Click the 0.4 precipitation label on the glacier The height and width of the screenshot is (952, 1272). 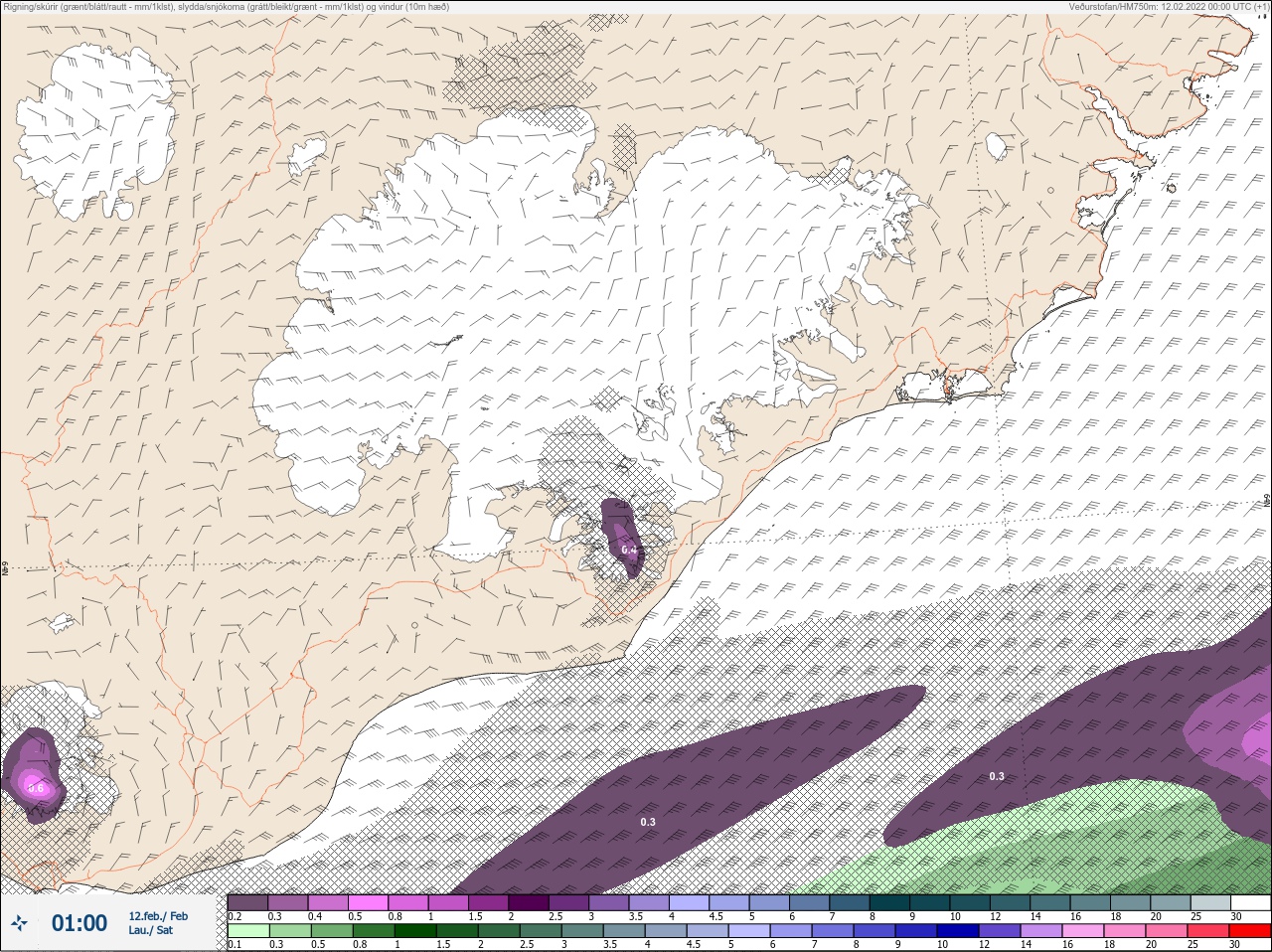click(x=629, y=550)
